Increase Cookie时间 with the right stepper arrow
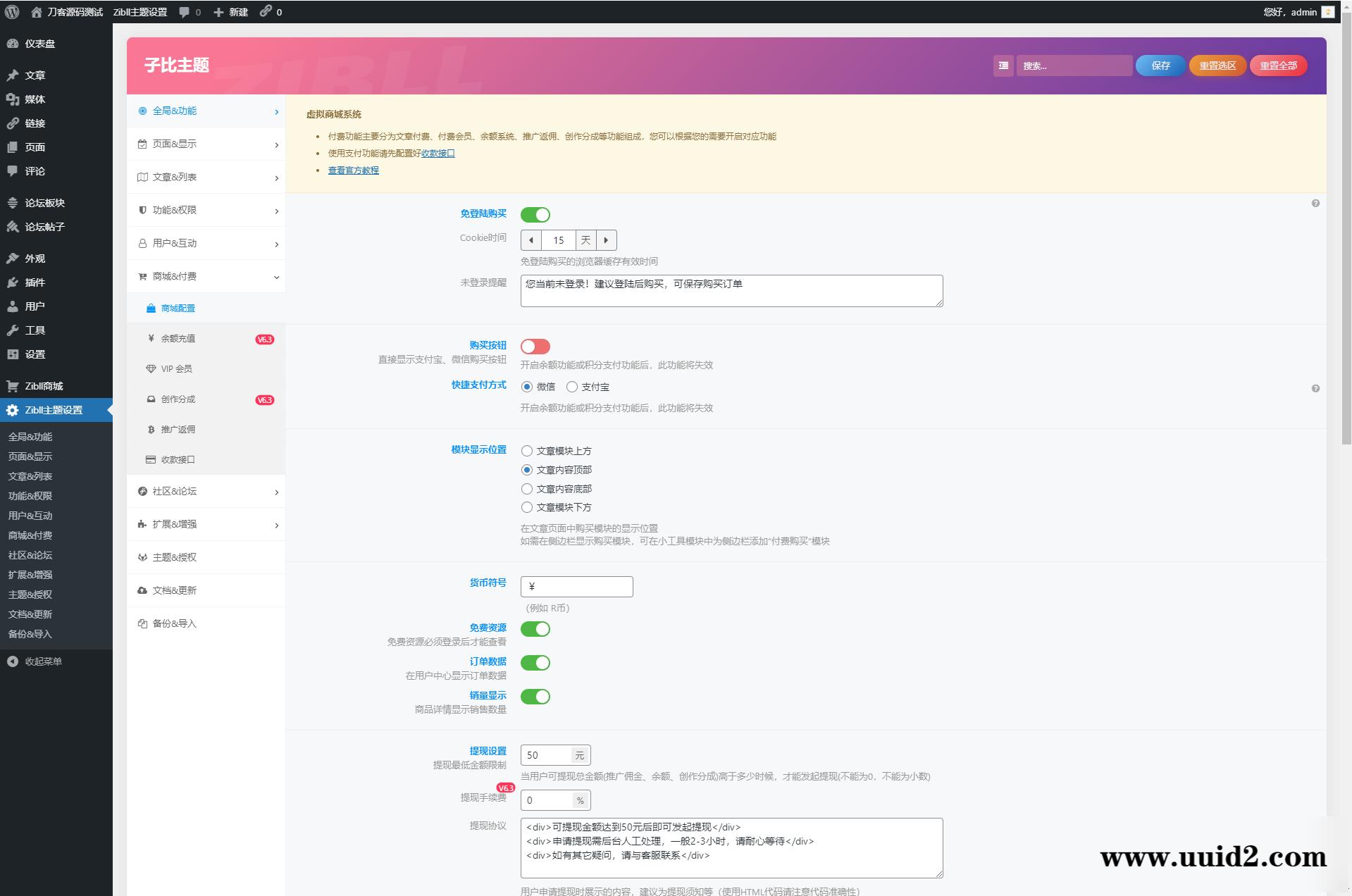The image size is (1352, 896). (606, 240)
